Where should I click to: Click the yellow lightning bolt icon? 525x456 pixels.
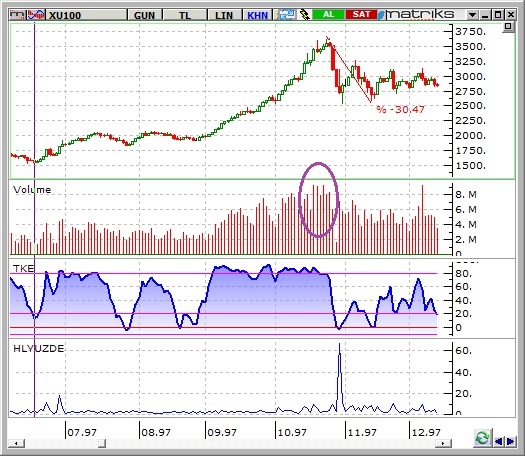pyautogui.click(x=305, y=15)
